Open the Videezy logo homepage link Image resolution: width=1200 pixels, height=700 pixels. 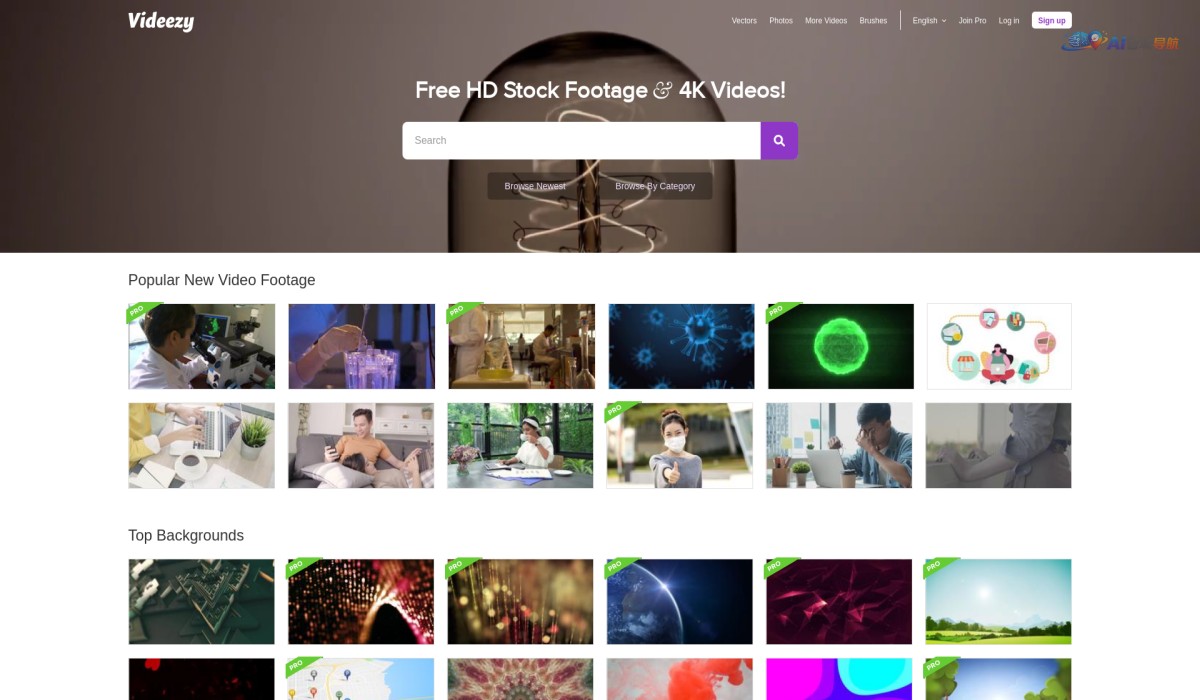point(161,21)
